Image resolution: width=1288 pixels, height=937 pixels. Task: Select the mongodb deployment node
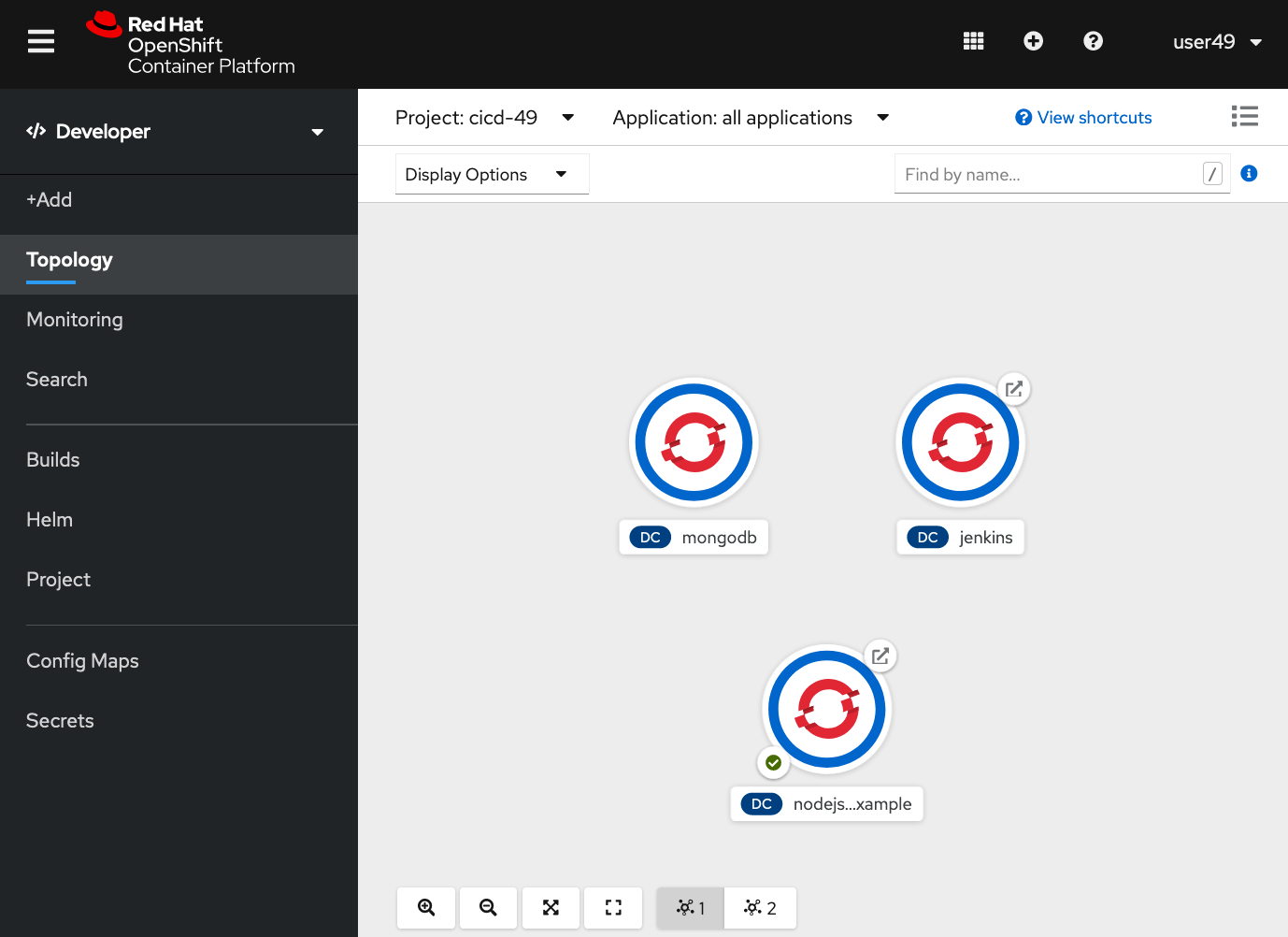(694, 442)
